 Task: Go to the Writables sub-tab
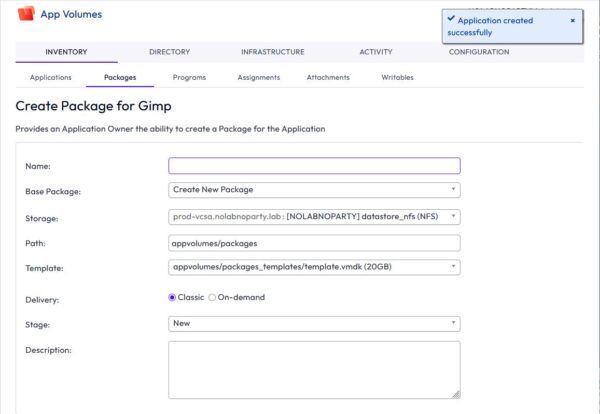[397, 77]
